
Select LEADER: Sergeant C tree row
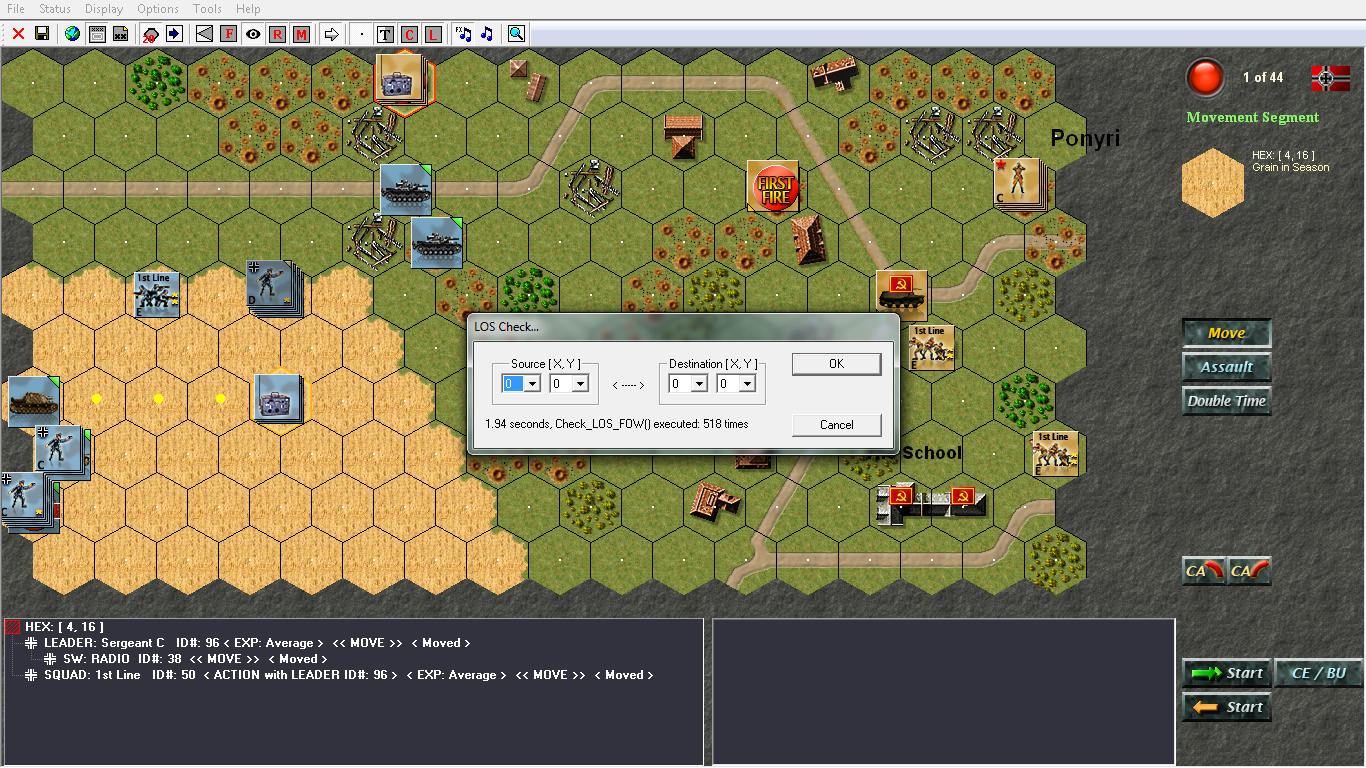257,643
